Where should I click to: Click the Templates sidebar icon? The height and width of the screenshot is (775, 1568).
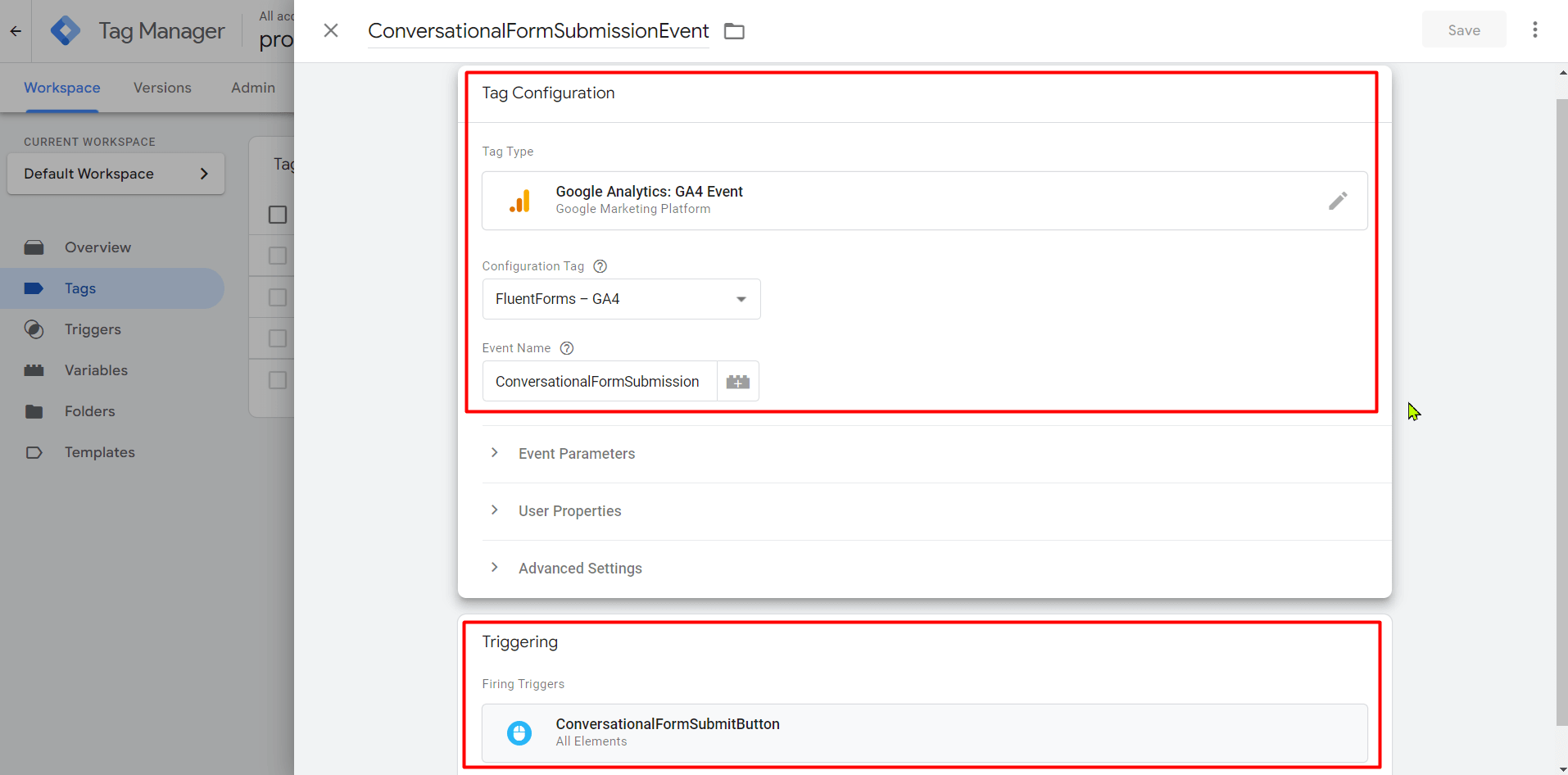(x=34, y=452)
